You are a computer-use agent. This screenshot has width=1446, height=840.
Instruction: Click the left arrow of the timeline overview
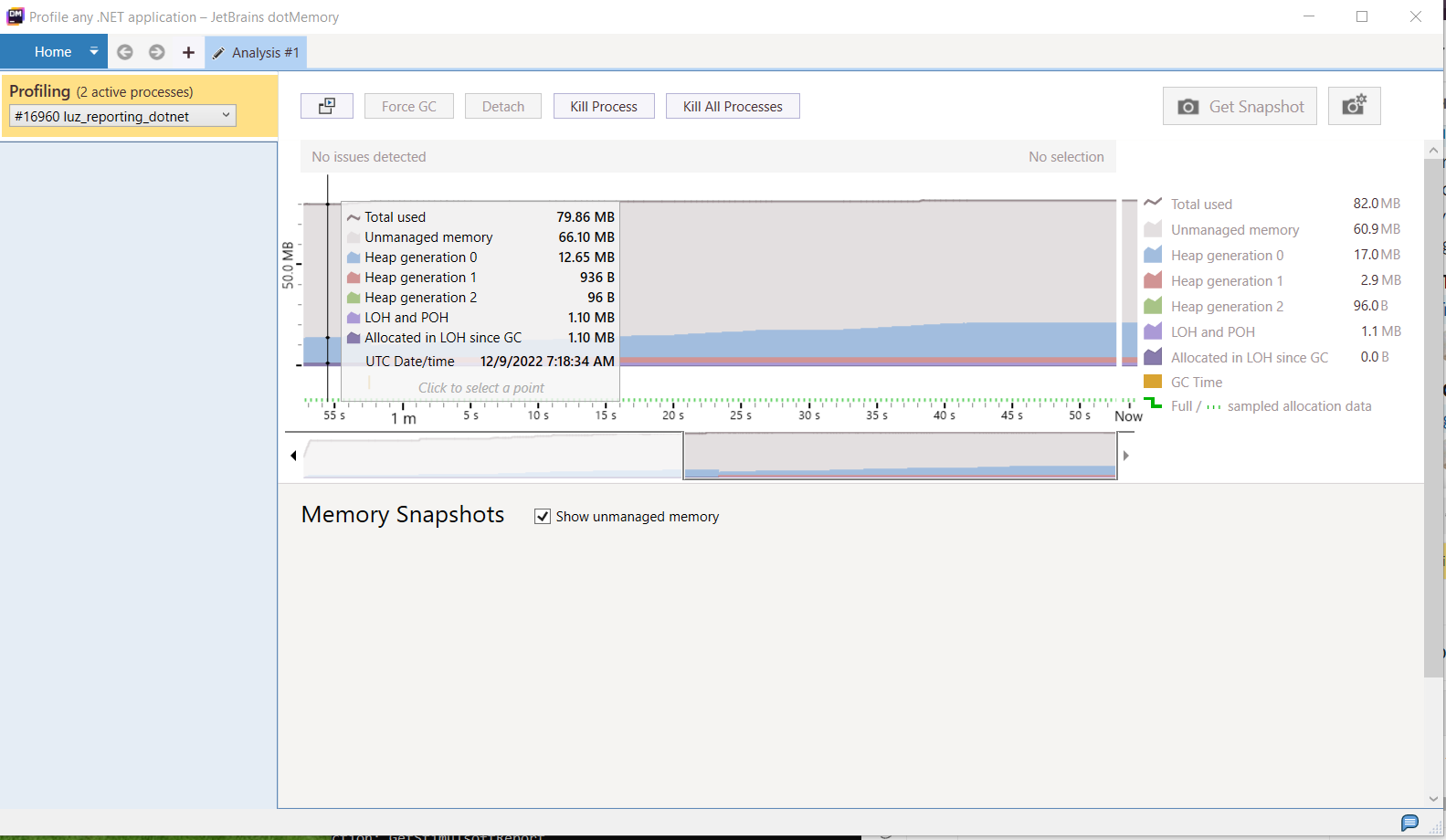tap(293, 456)
